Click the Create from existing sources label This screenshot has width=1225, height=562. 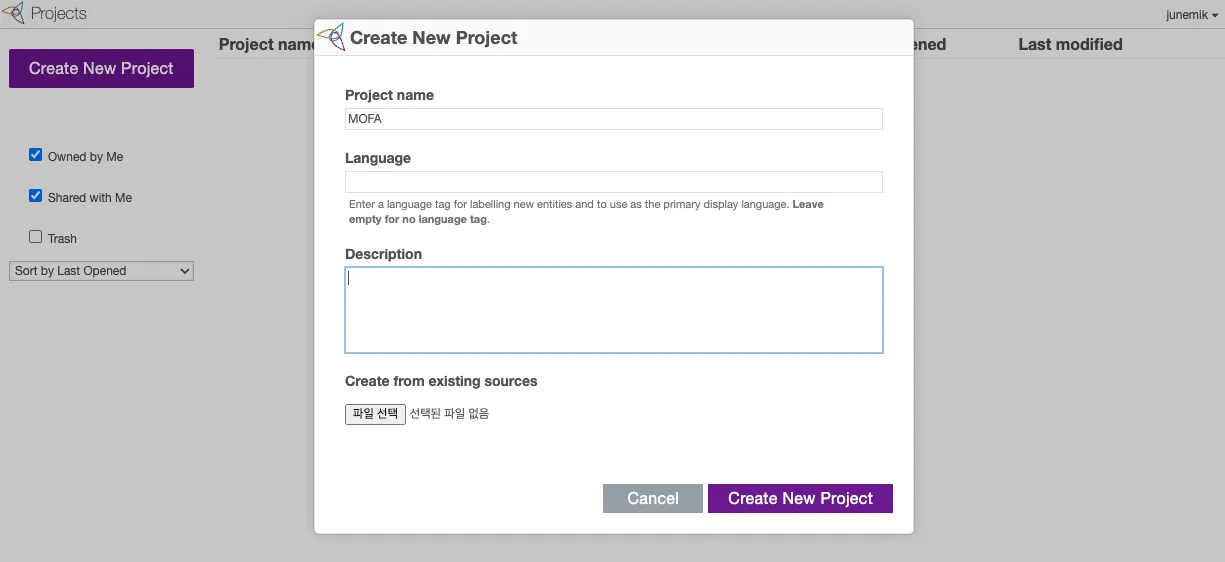[441, 381]
